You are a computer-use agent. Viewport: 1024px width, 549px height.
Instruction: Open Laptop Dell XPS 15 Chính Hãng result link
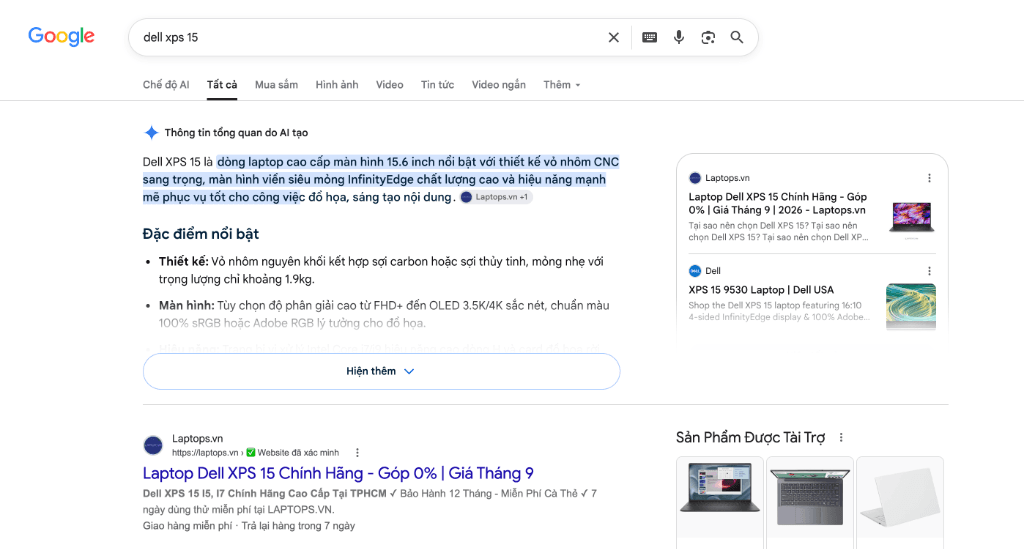pos(338,473)
